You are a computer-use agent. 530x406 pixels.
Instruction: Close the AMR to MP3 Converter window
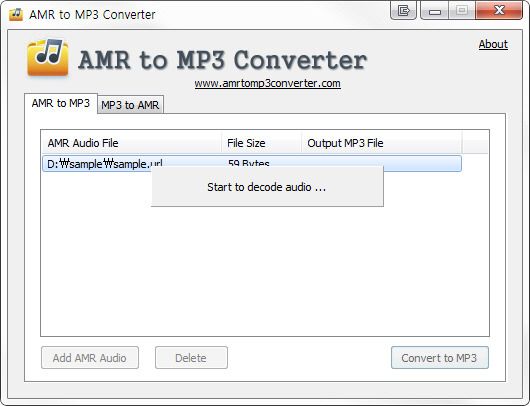(499, 10)
